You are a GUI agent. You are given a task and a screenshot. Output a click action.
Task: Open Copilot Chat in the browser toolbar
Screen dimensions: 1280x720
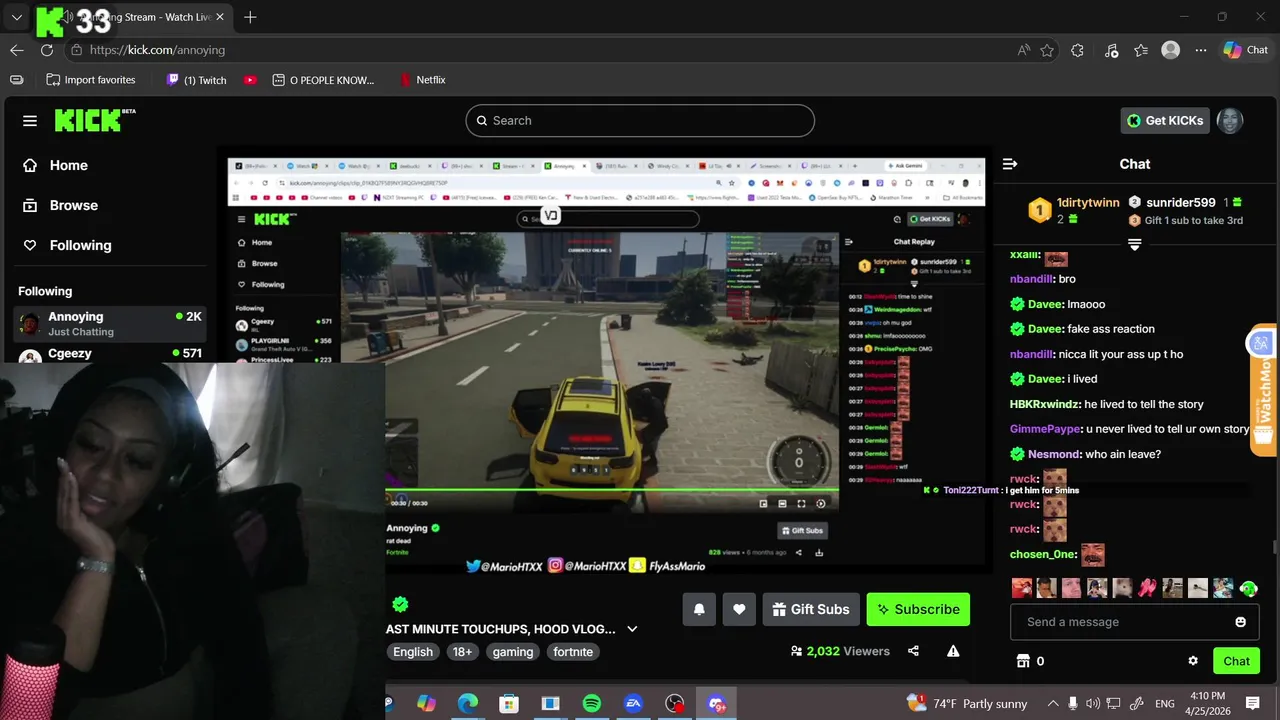point(1245,50)
